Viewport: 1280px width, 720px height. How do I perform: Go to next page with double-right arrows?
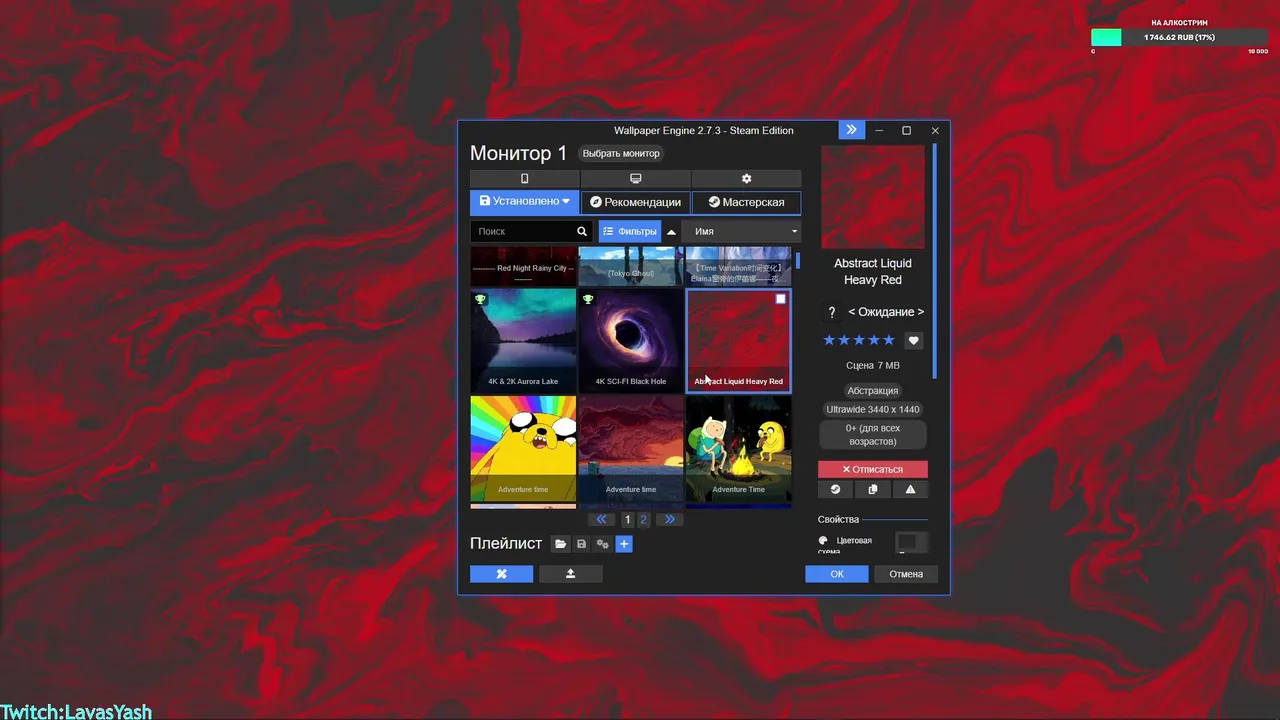(x=669, y=519)
